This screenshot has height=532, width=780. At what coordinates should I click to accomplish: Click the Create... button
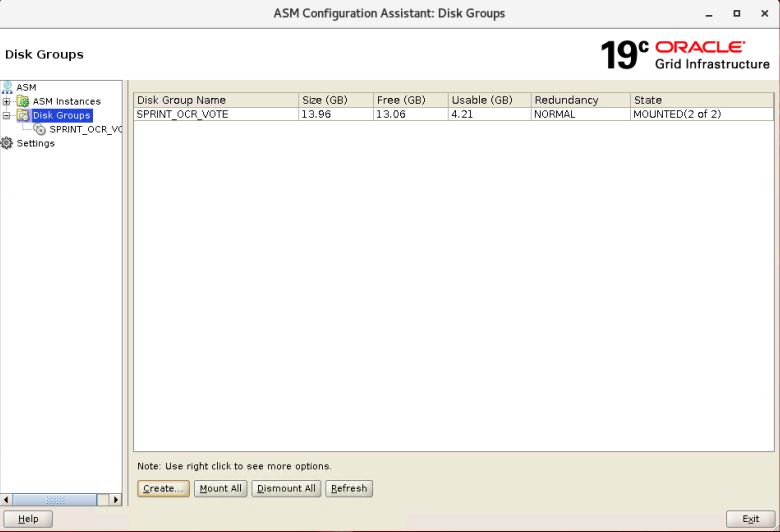163,489
